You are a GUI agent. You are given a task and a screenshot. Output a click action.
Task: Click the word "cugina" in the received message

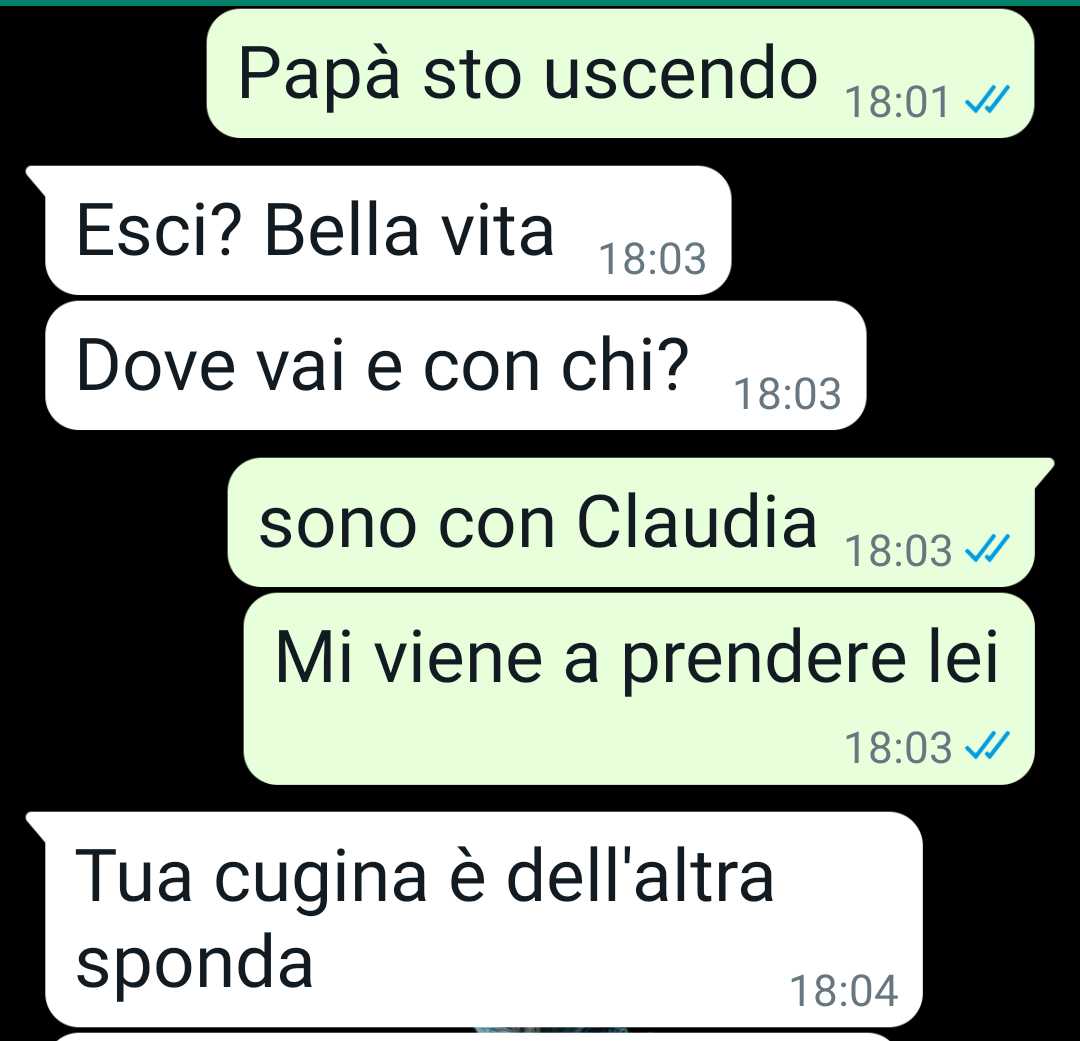[320, 880]
